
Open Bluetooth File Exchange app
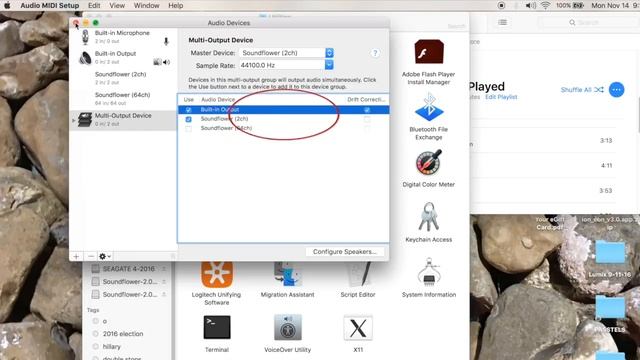click(x=429, y=116)
